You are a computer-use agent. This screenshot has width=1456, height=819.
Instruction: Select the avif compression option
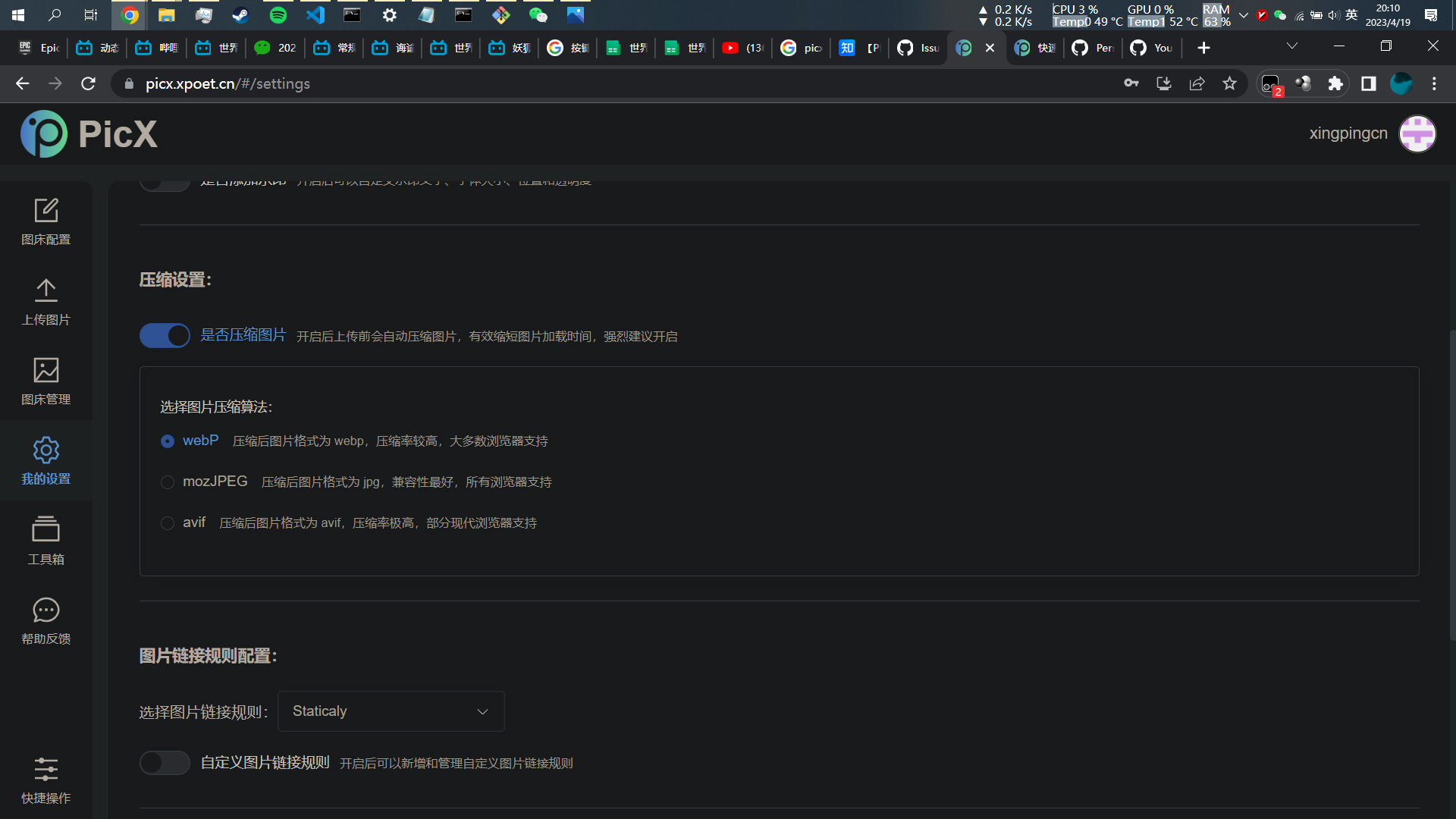pos(168,523)
